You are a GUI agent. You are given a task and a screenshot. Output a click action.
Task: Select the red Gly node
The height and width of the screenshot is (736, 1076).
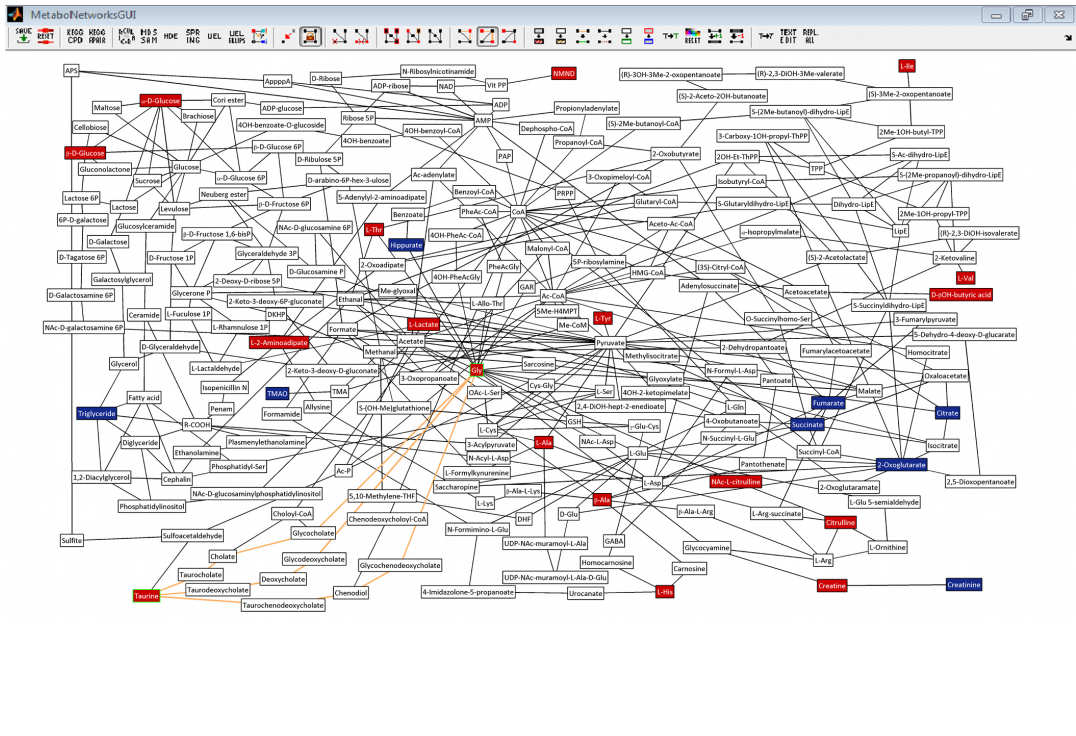478,371
